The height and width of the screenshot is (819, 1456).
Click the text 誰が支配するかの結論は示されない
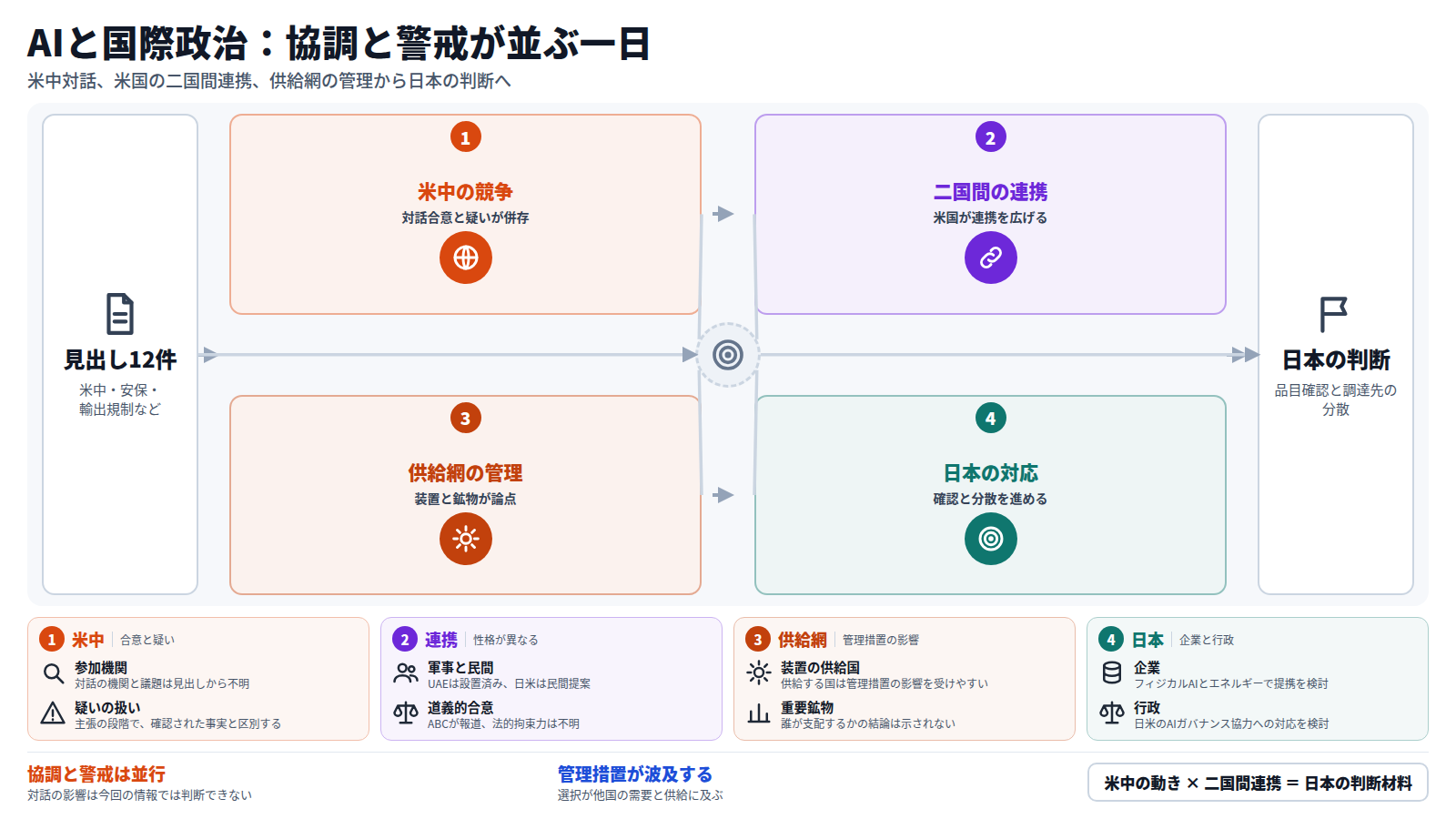point(868,724)
